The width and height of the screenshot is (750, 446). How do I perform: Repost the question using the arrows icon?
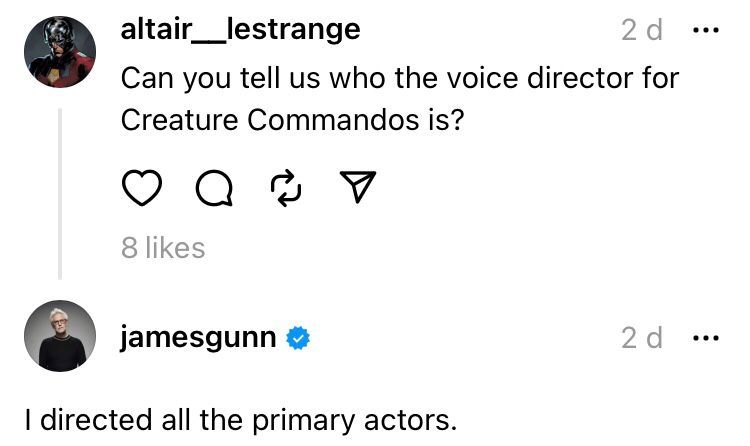[285, 187]
